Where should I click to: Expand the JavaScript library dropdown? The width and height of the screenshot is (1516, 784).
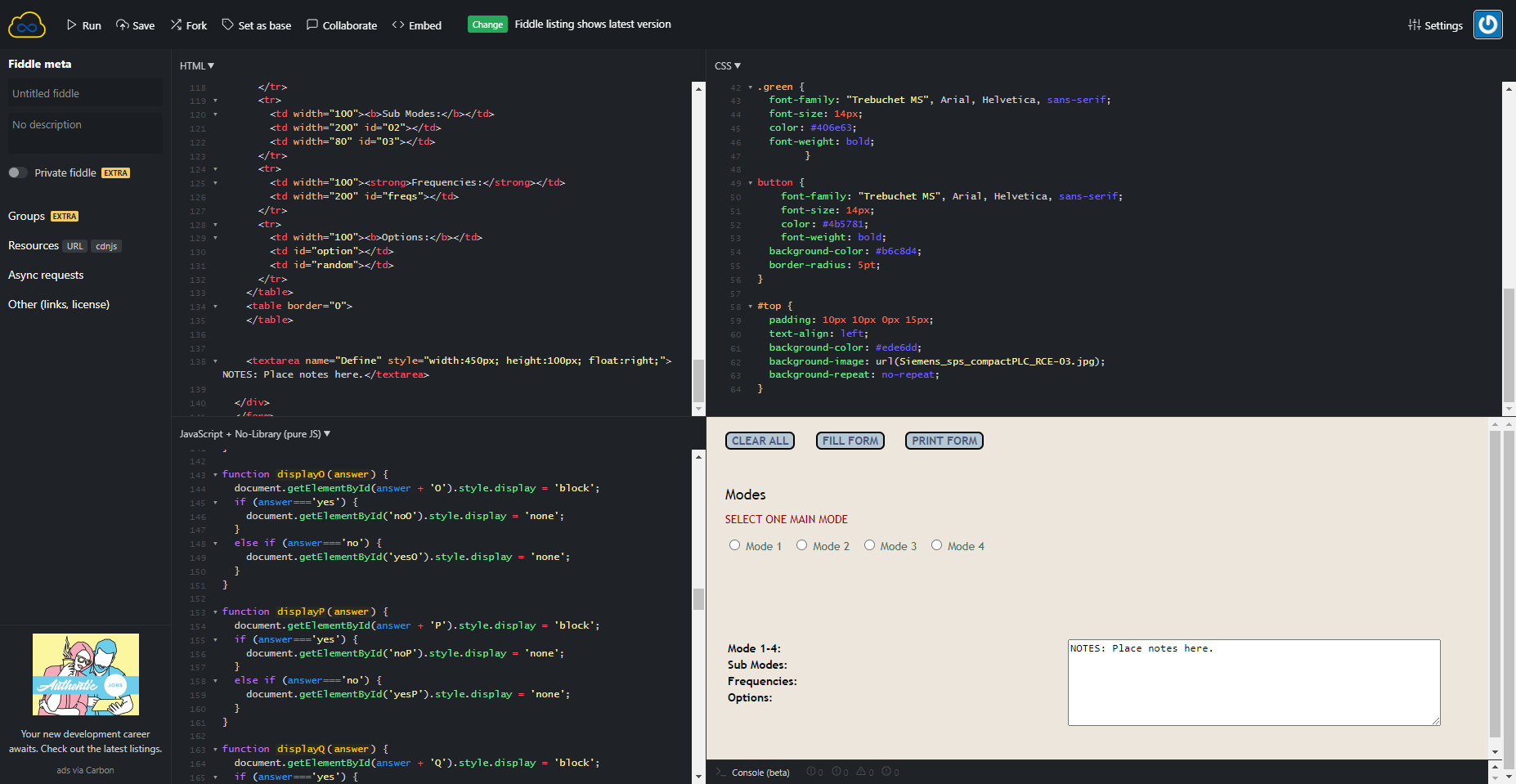coord(255,434)
